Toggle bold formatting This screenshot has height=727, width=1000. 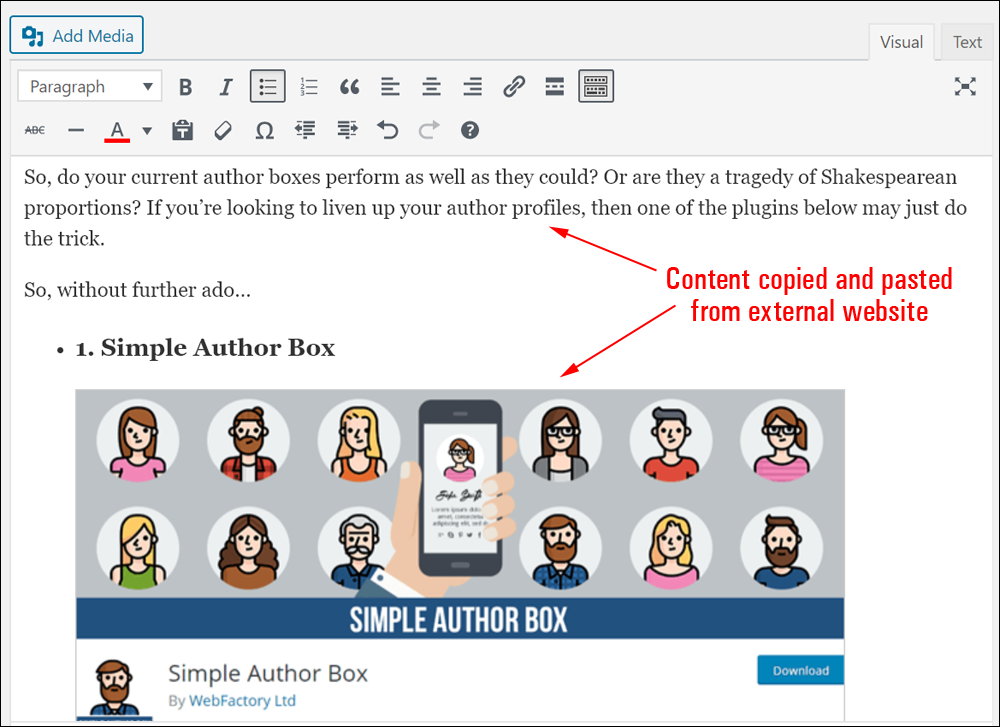pos(186,86)
